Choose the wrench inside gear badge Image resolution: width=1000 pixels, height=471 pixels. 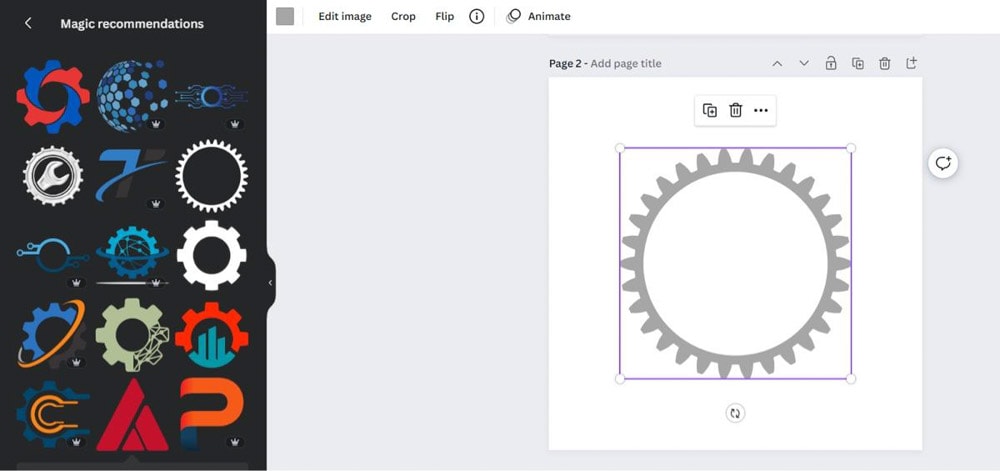tap(53, 175)
